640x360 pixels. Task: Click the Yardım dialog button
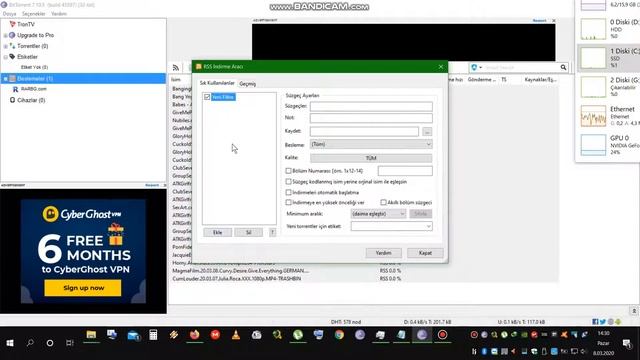coord(383,253)
